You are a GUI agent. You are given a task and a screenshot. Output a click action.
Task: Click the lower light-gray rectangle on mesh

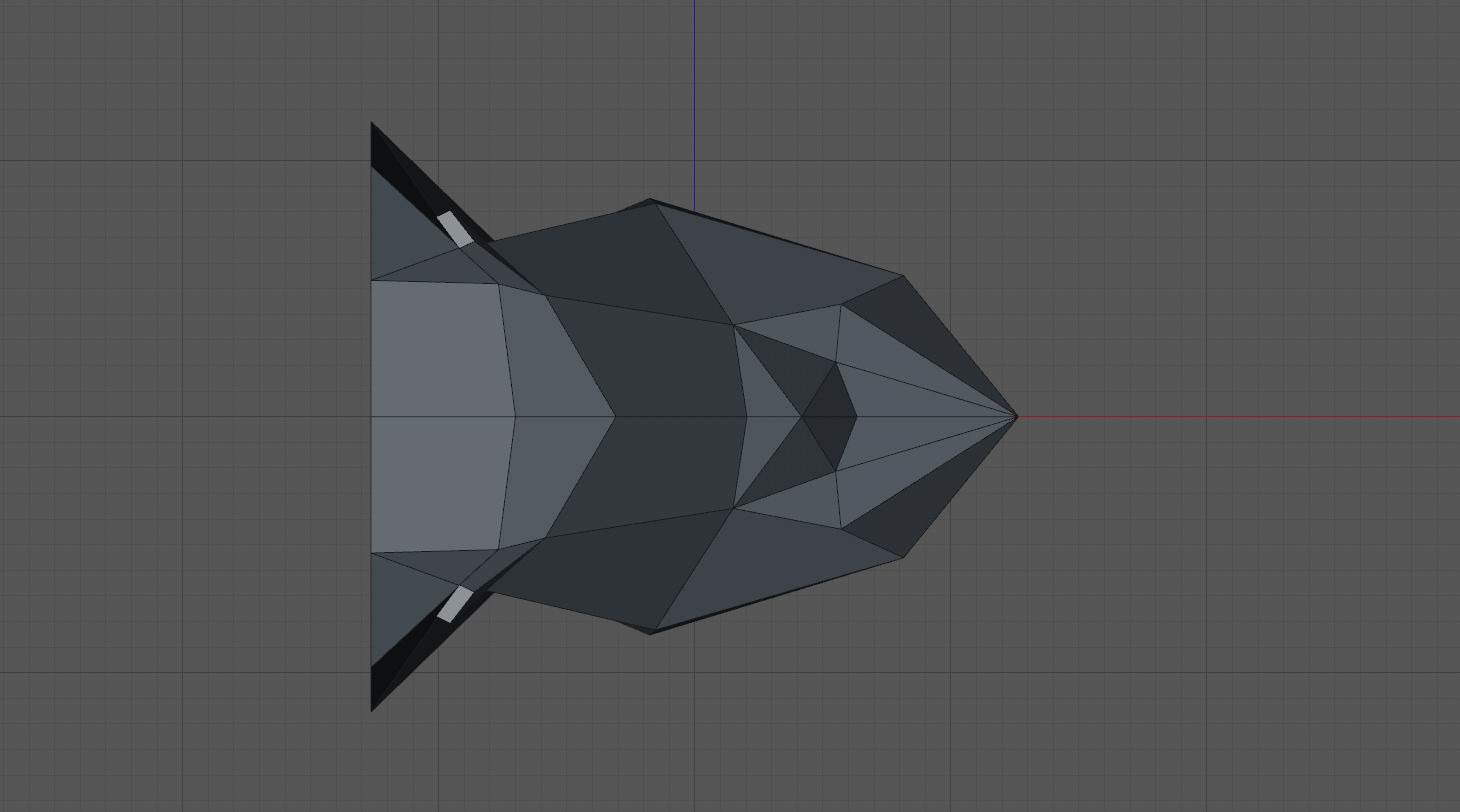(x=455, y=604)
